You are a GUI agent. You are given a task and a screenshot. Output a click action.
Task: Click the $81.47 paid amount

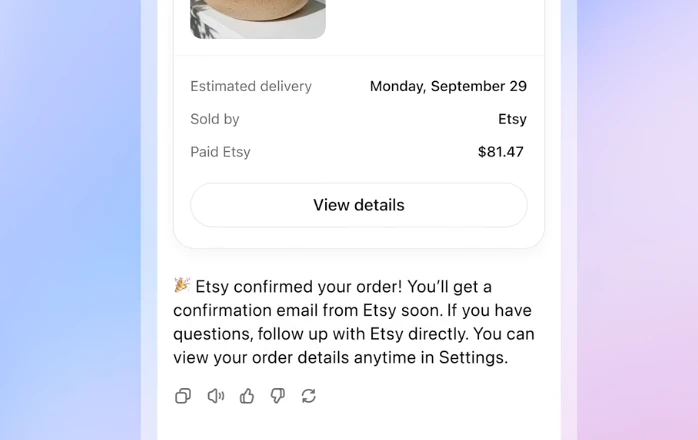coord(500,152)
